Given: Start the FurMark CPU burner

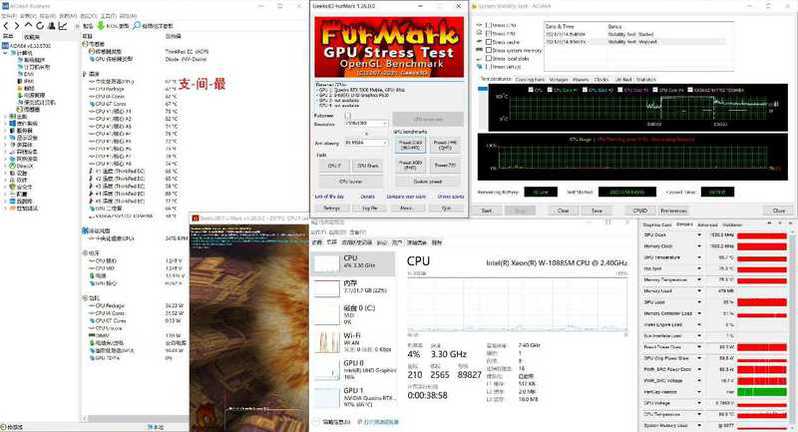Looking at the screenshot, I should [351, 181].
